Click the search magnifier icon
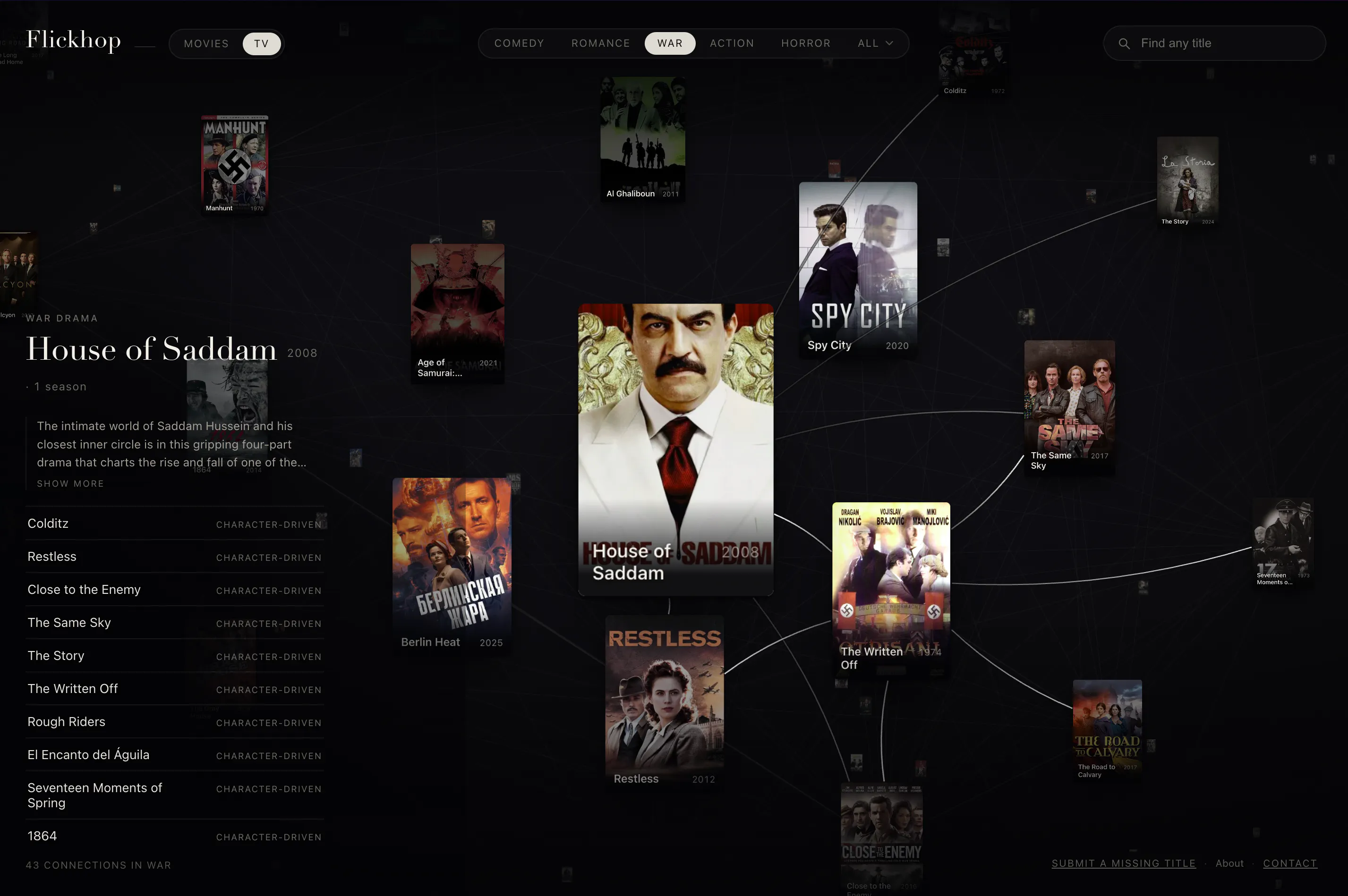The height and width of the screenshot is (896, 1348). click(x=1124, y=43)
